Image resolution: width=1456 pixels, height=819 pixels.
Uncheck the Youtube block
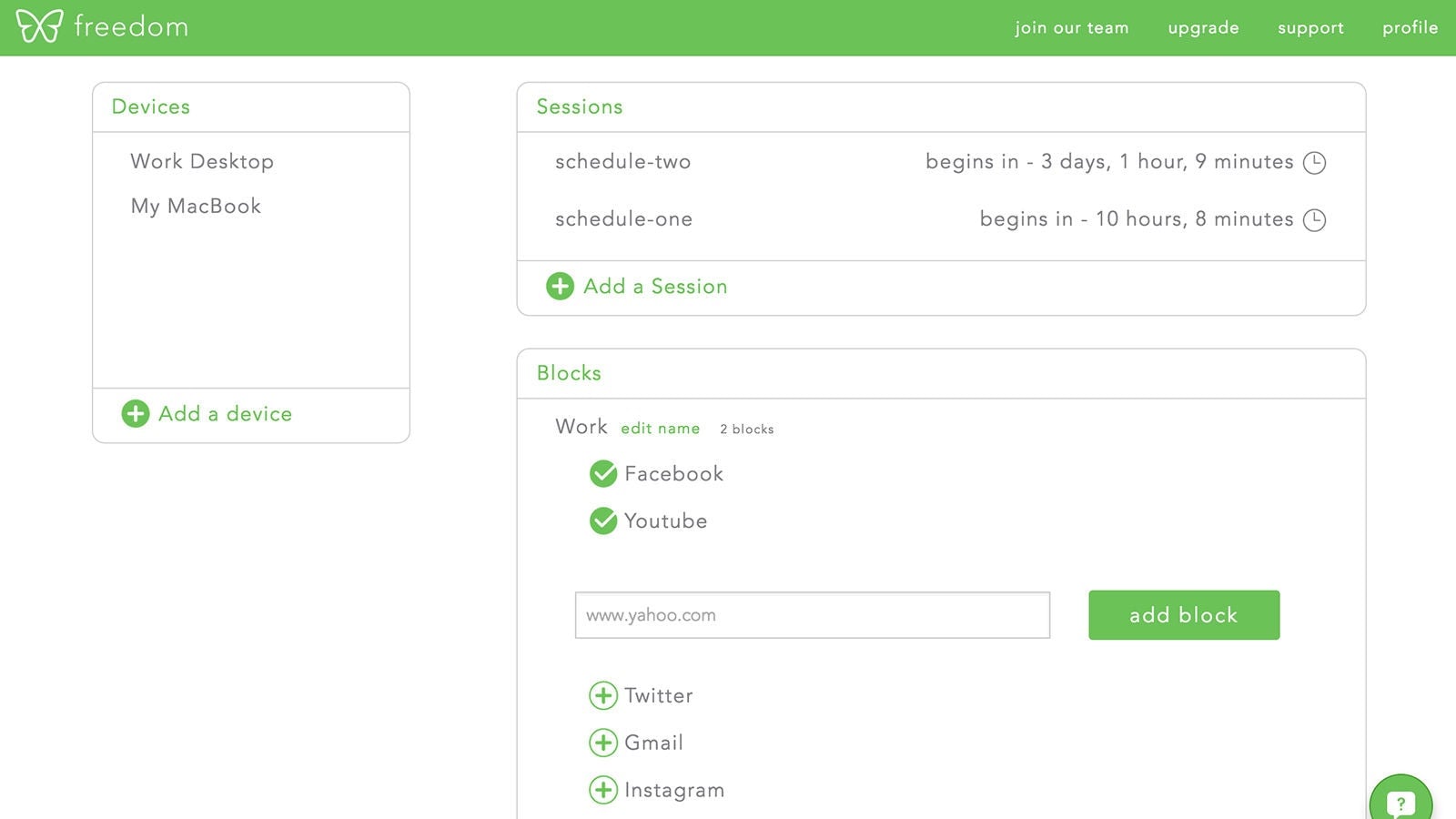(602, 521)
